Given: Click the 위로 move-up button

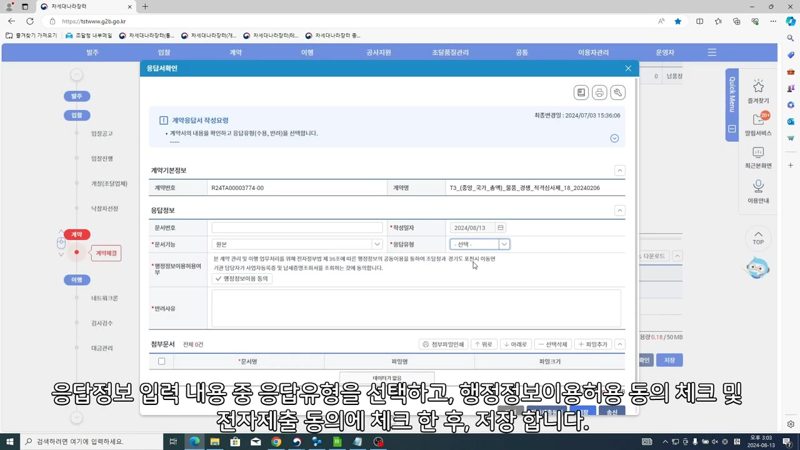Looking at the screenshot, I should pos(484,344).
